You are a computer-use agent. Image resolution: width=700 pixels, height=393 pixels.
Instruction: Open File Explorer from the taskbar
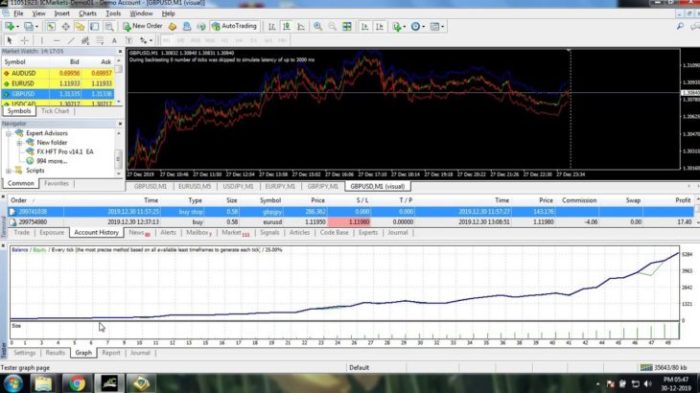coord(43,383)
